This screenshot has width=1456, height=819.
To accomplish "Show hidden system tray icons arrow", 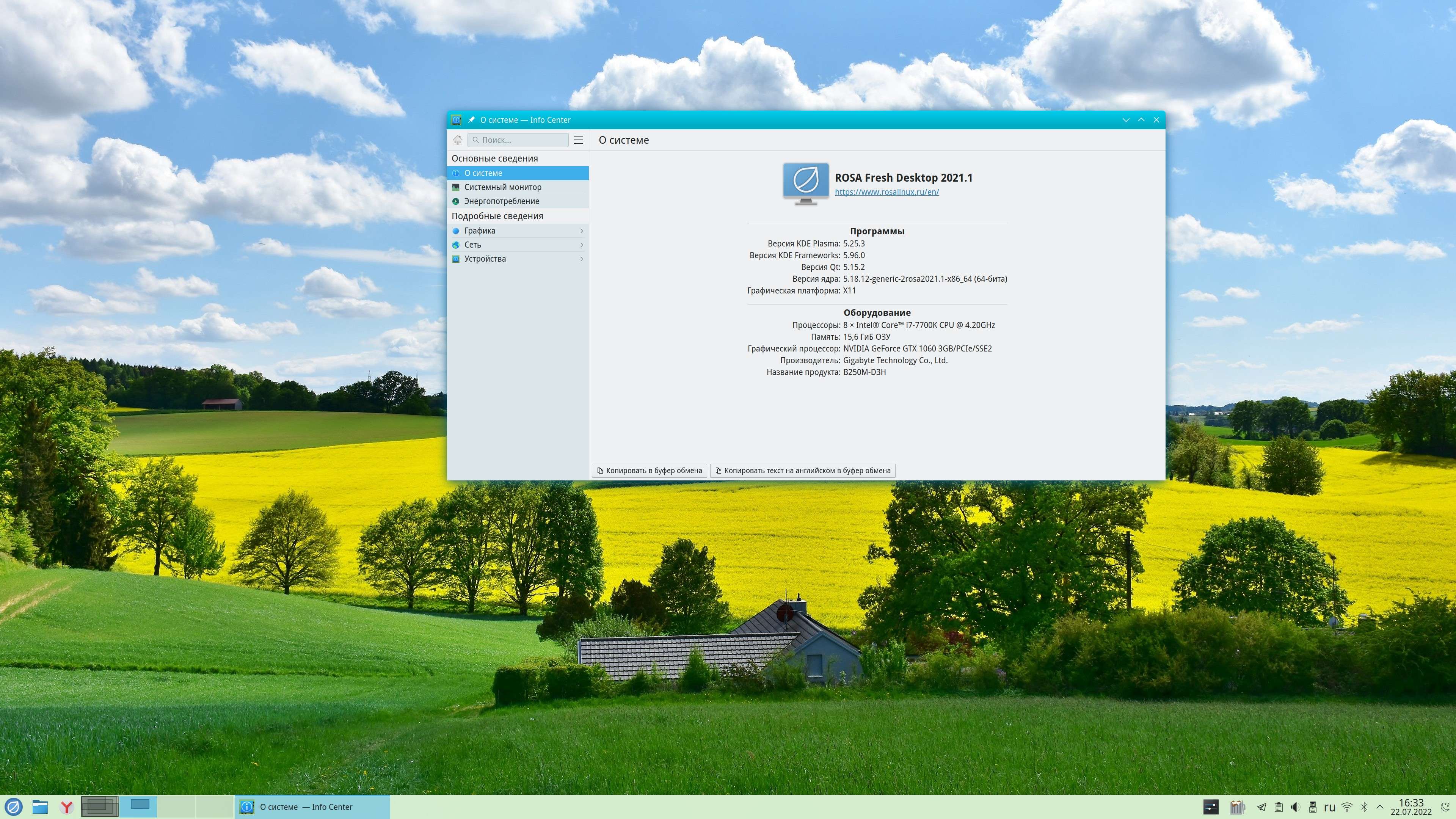I will point(1380,807).
